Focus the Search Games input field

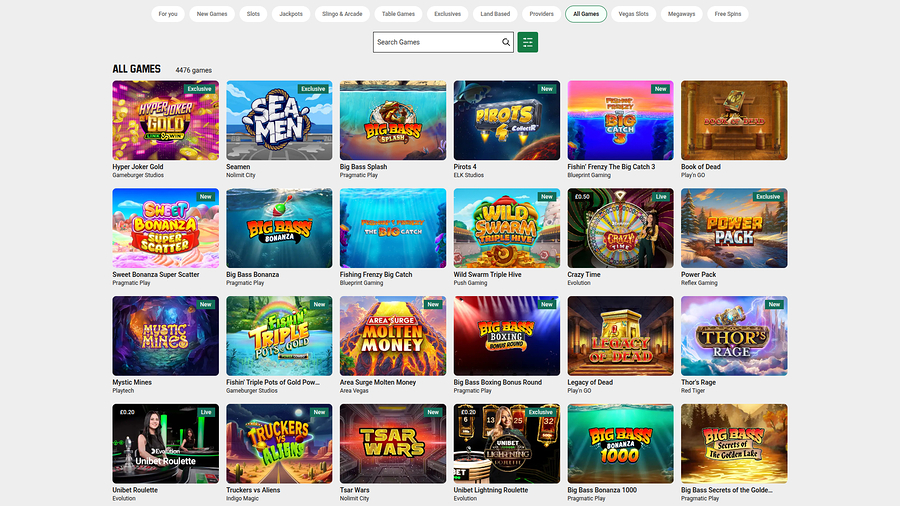443,42
